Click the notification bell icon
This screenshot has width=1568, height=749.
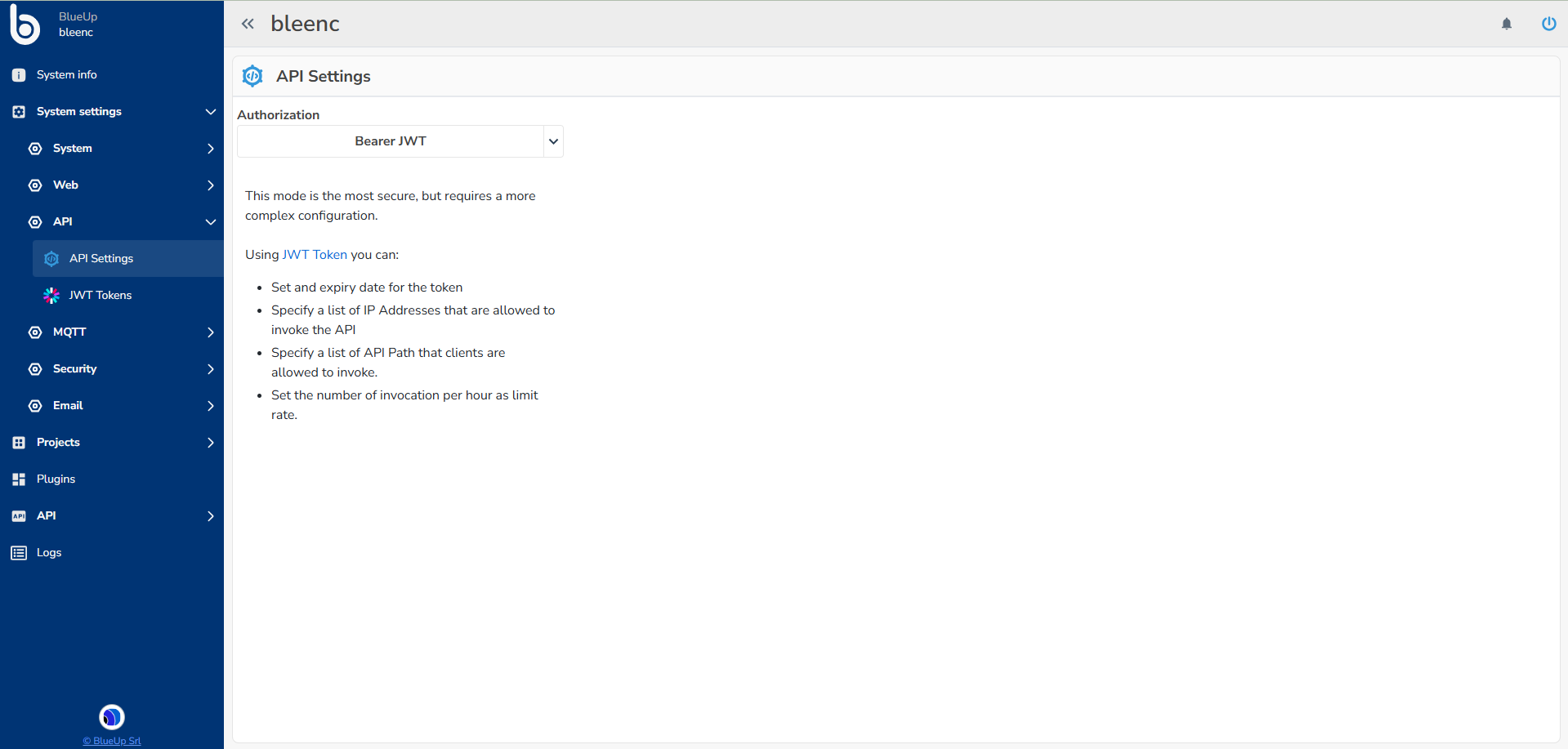(x=1507, y=24)
